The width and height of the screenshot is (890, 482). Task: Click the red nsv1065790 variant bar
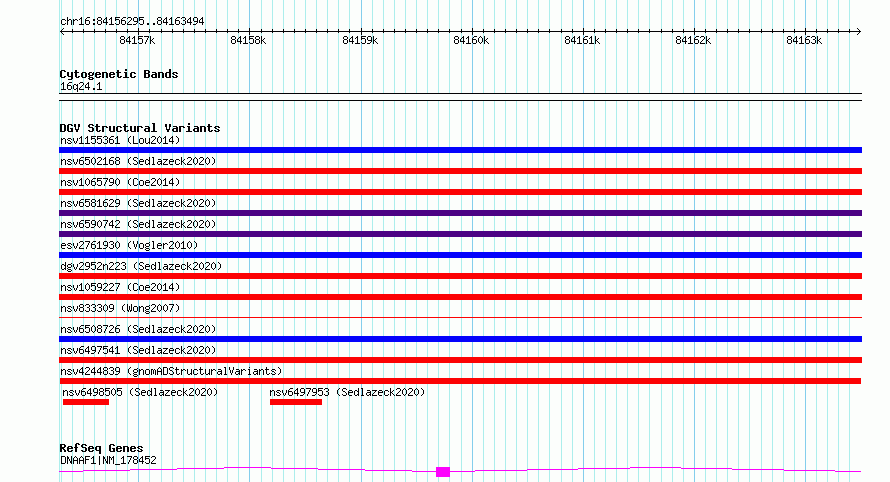click(x=460, y=192)
